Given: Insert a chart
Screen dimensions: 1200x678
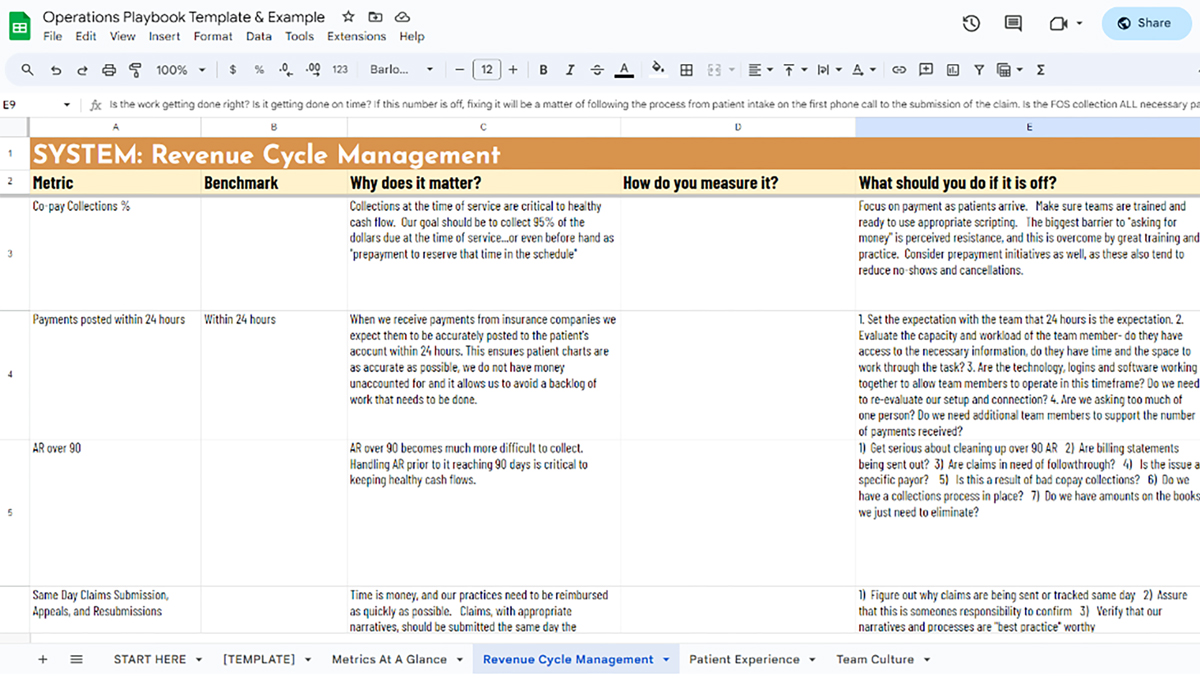Looking at the screenshot, I should coord(952,70).
